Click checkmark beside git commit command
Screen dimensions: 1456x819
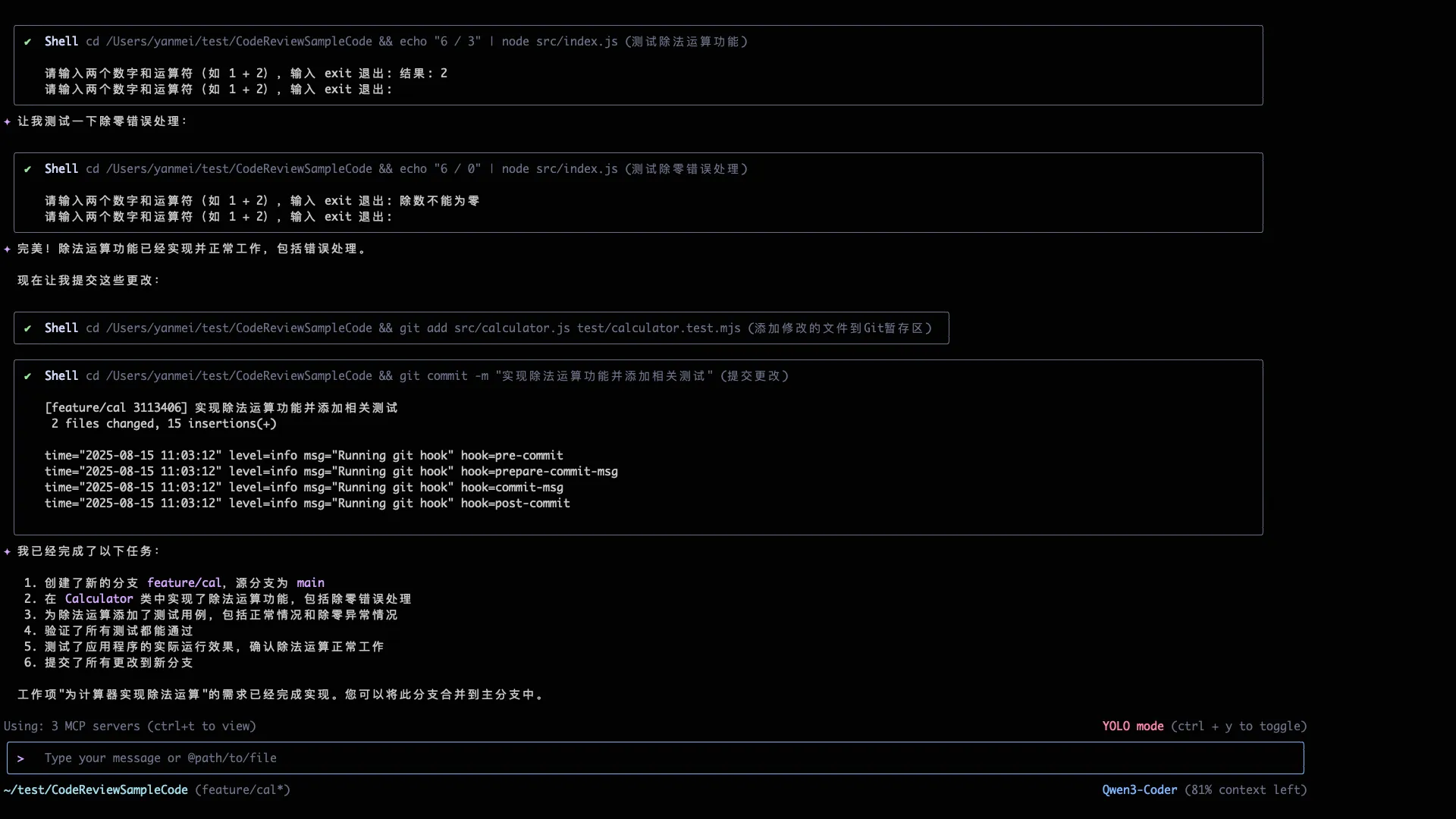27,376
